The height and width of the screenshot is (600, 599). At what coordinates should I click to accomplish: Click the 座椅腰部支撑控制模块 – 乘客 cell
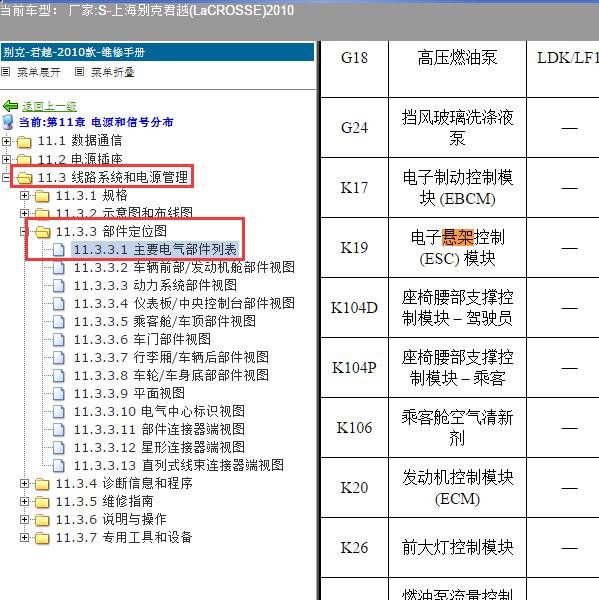tap(457, 368)
